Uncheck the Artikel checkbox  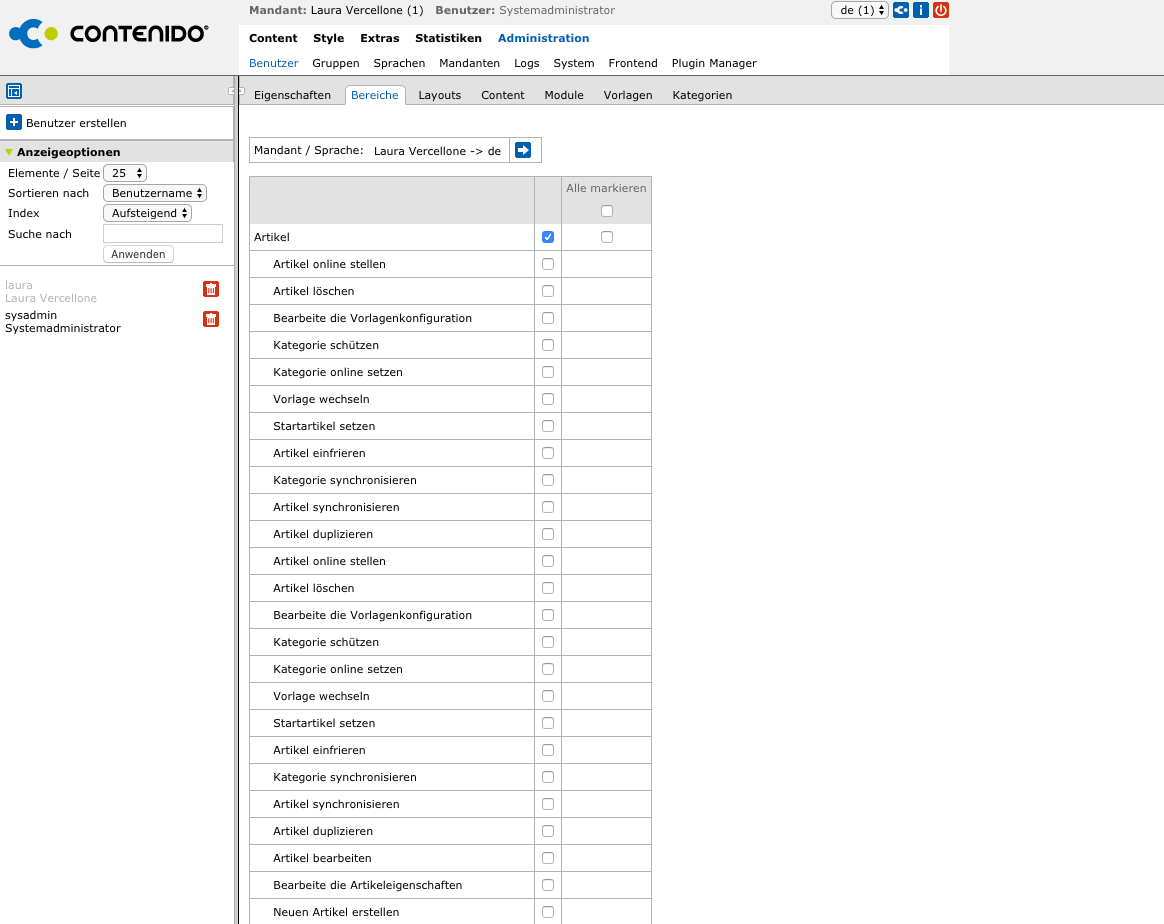[x=548, y=237]
